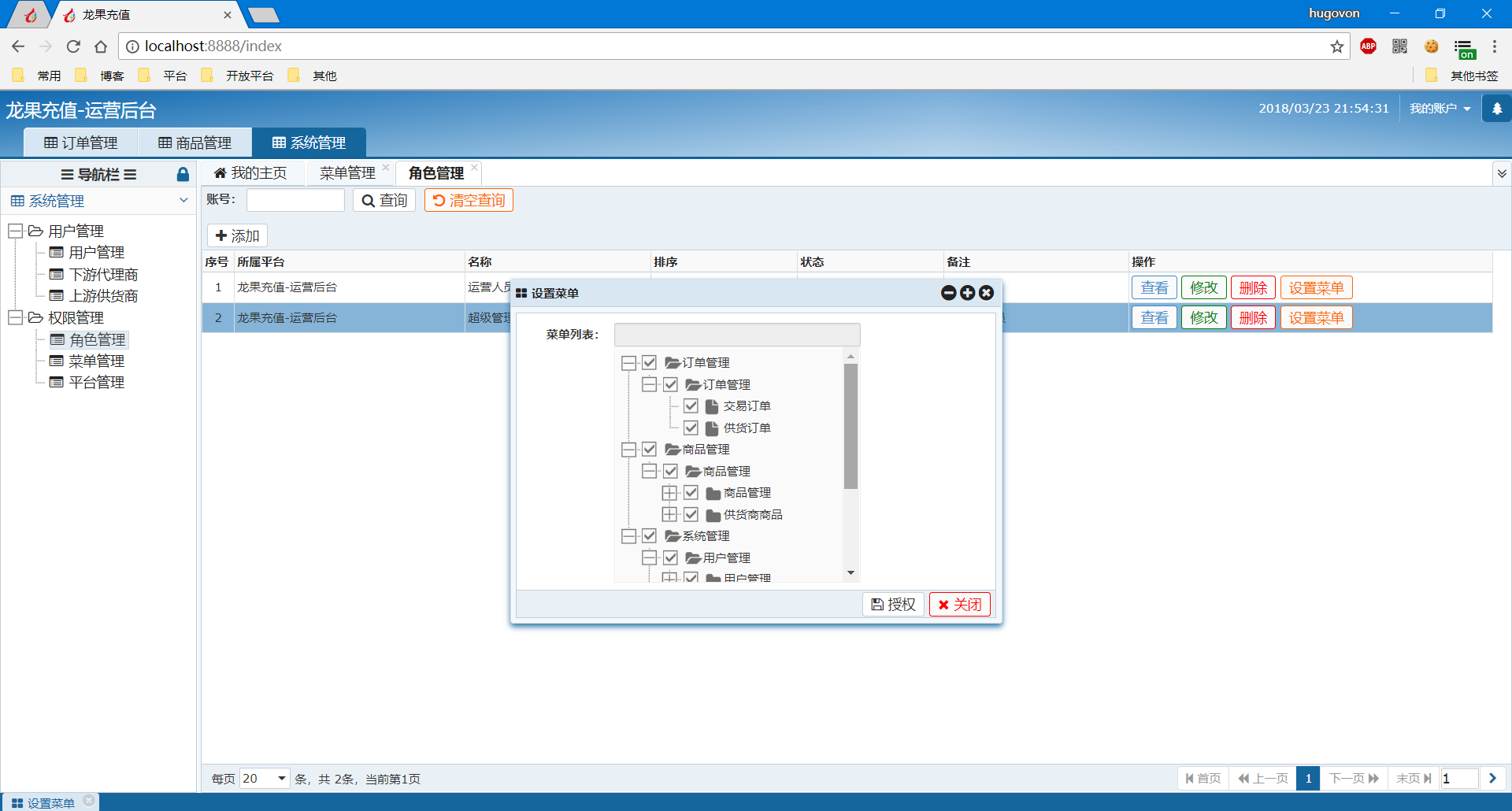Open the extension icon labeled on
The width and height of the screenshot is (1512, 811).
(1465, 49)
